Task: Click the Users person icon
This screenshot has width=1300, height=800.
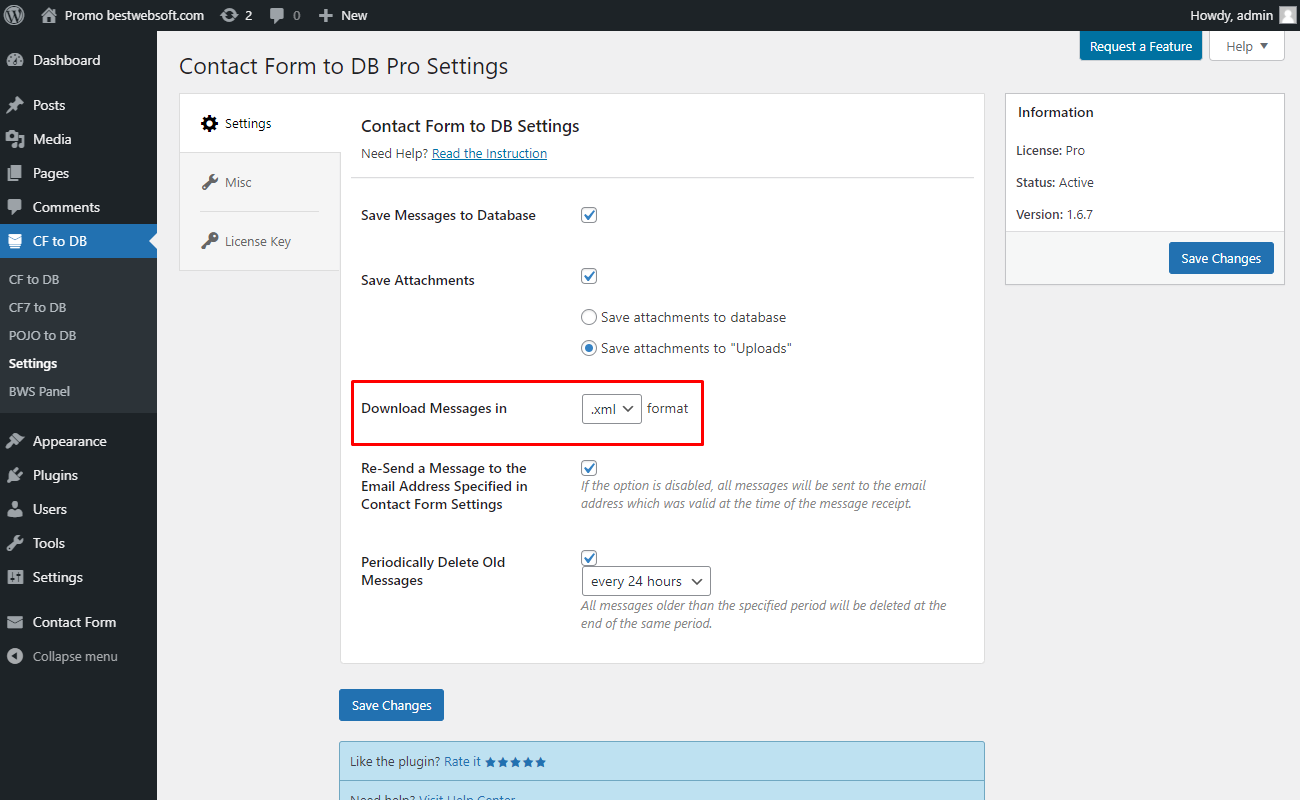Action: 15,509
